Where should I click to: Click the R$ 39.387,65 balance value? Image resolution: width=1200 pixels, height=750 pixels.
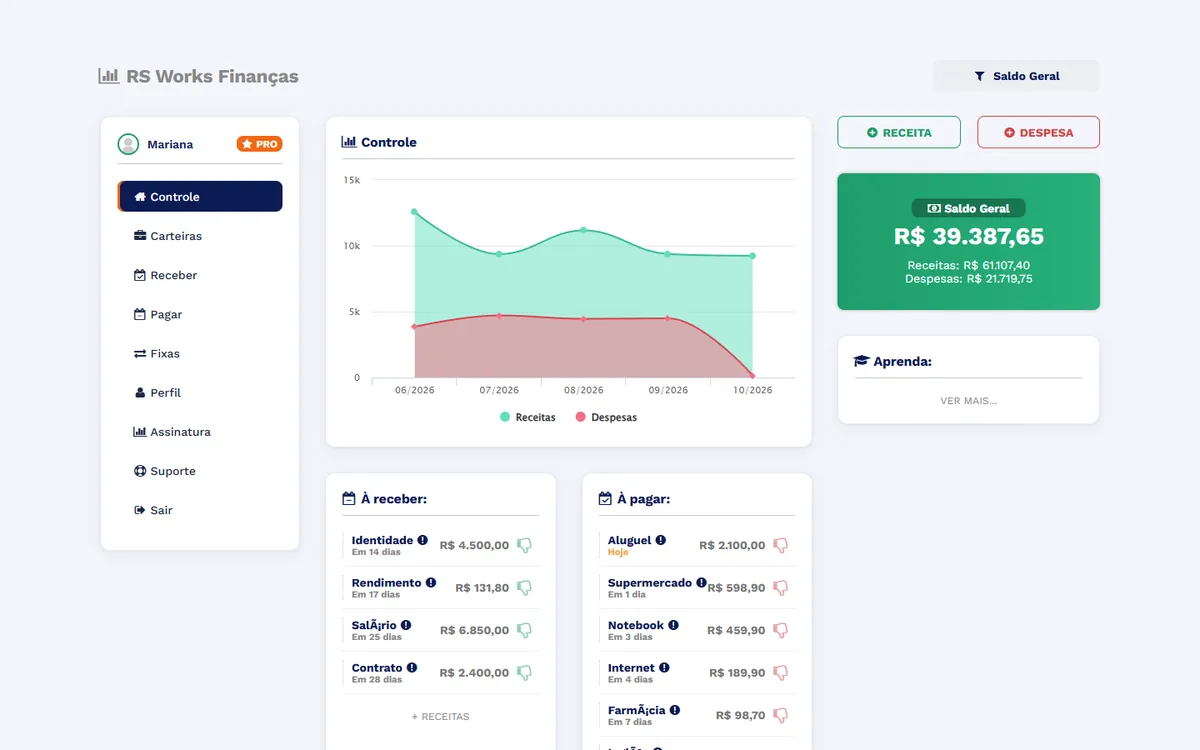pos(968,236)
